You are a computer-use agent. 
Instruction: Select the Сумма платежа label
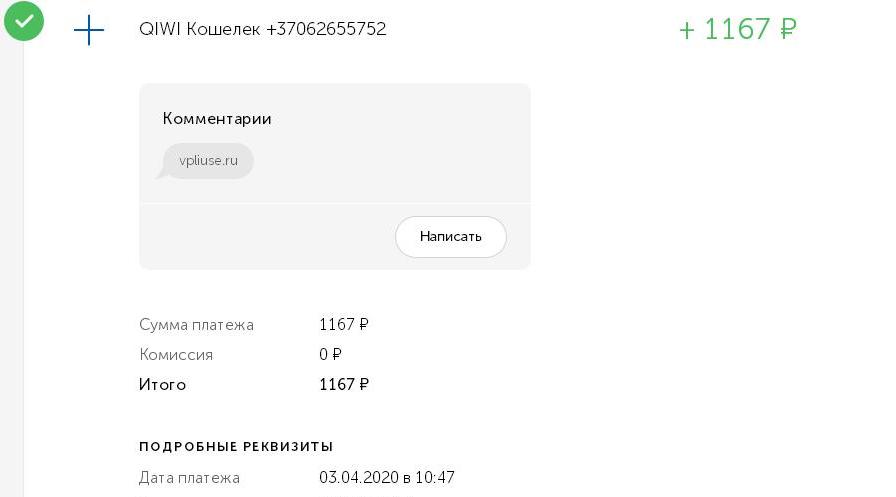[197, 325]
